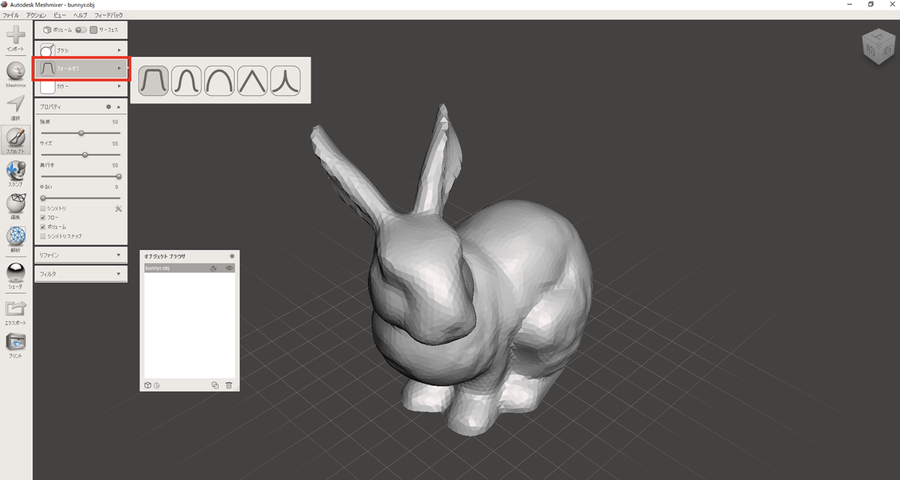Open the Stamp (スタンプ) tool

tap(16, 171)
